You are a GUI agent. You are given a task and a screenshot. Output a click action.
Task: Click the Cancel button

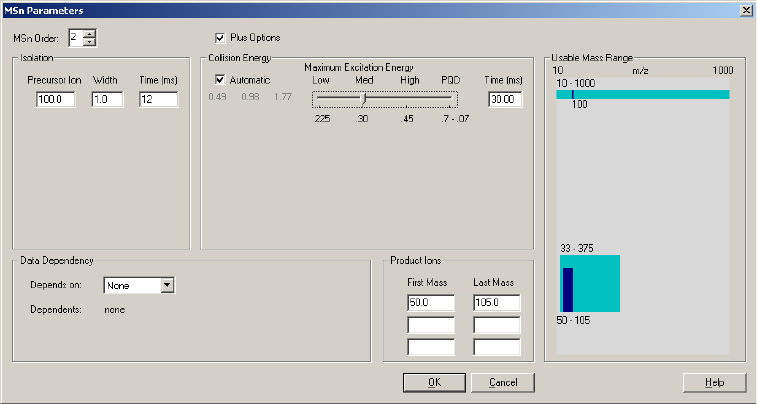(503, 382)
